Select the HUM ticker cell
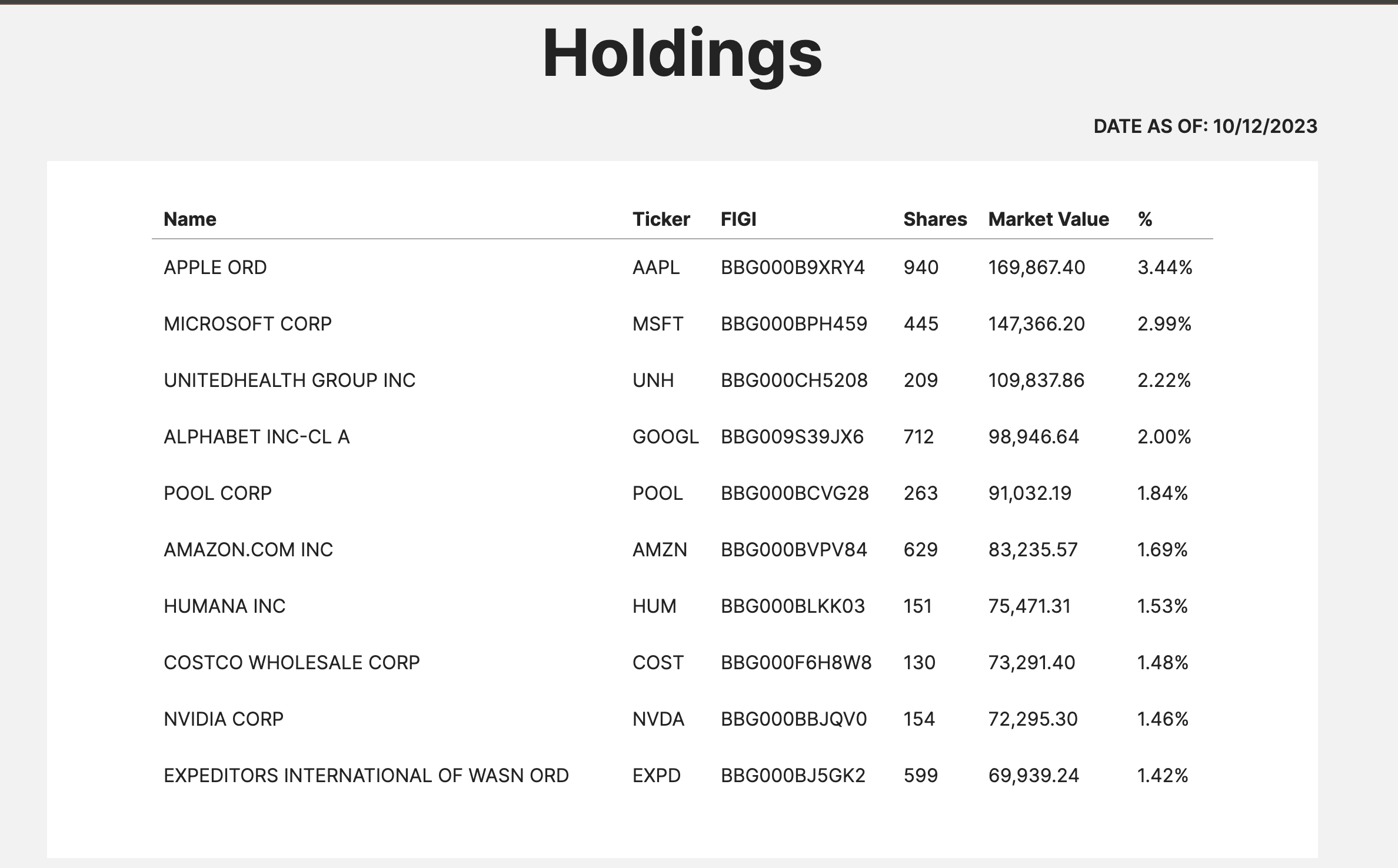The image size is (1398, 868). [x=654, y=606]
